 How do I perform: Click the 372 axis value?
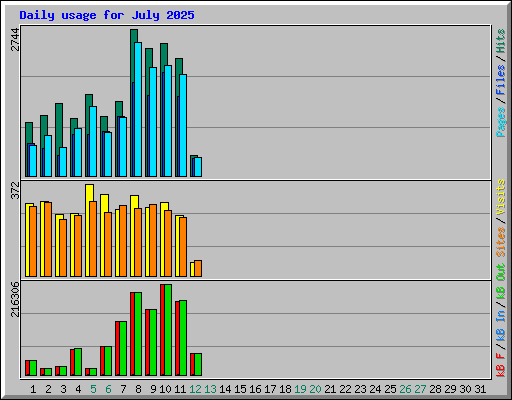point(15,190)
